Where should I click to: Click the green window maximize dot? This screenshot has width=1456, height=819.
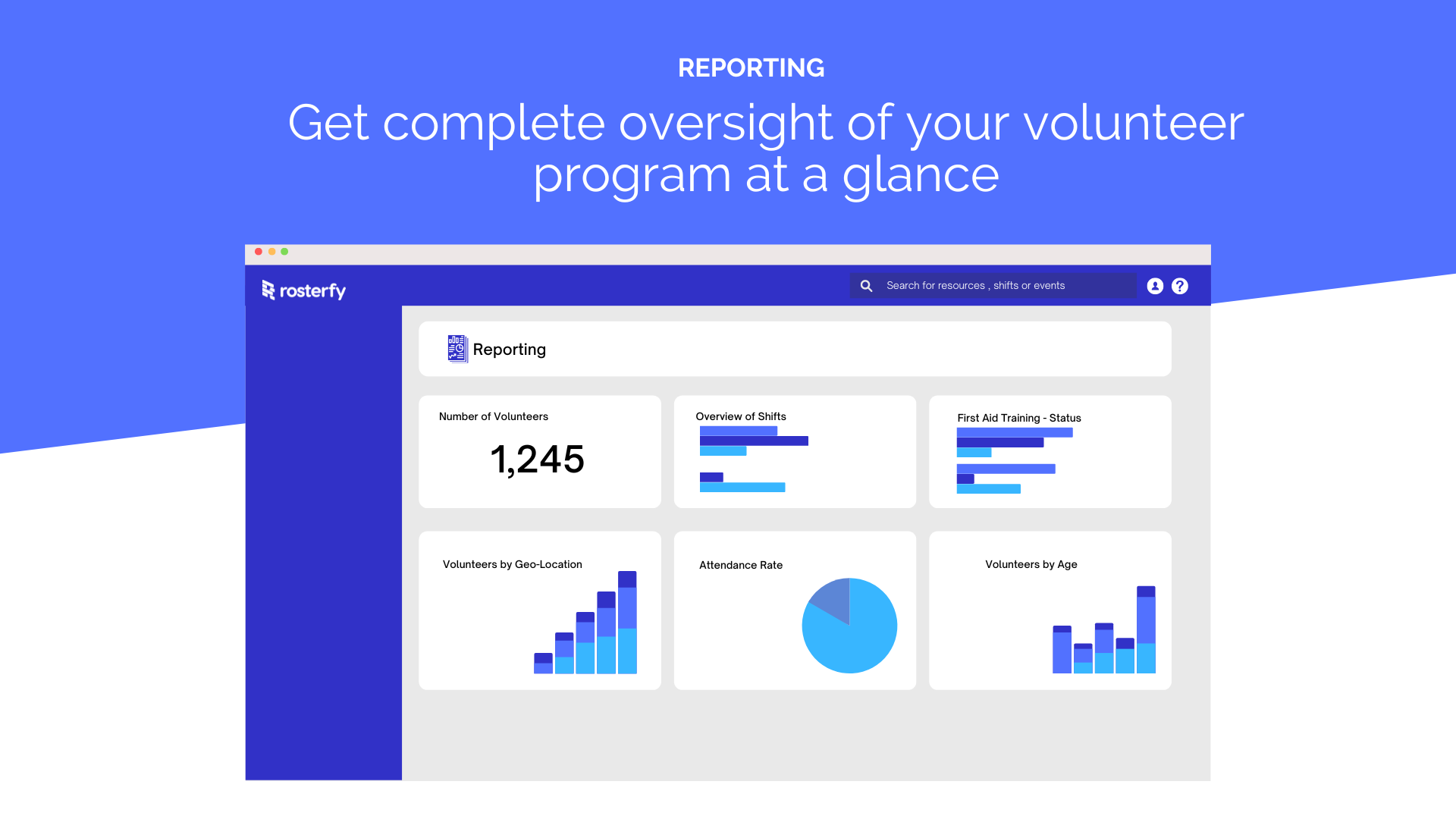(x=284, y=252)
